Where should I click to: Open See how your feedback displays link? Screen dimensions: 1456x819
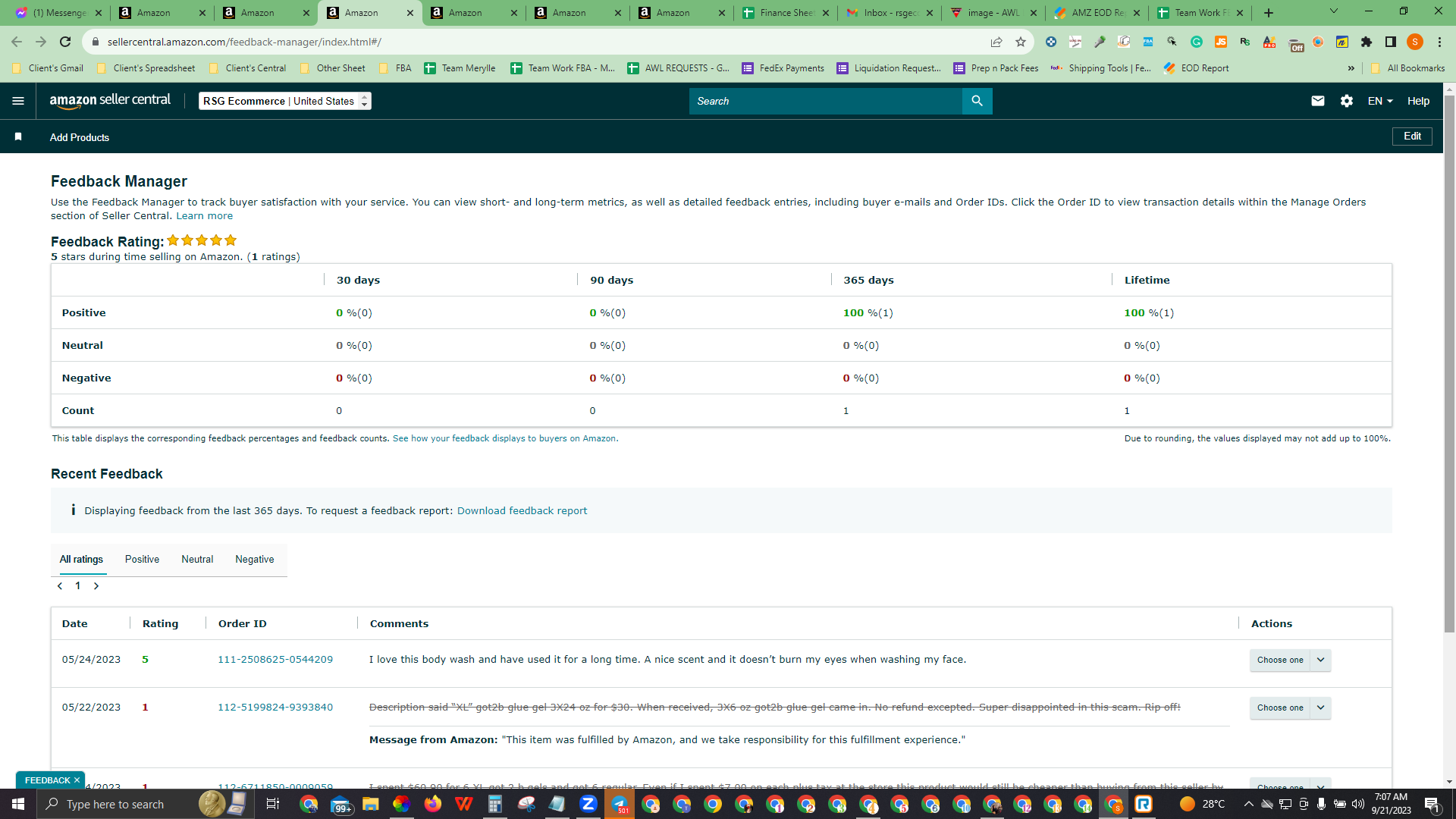(504, 439)
